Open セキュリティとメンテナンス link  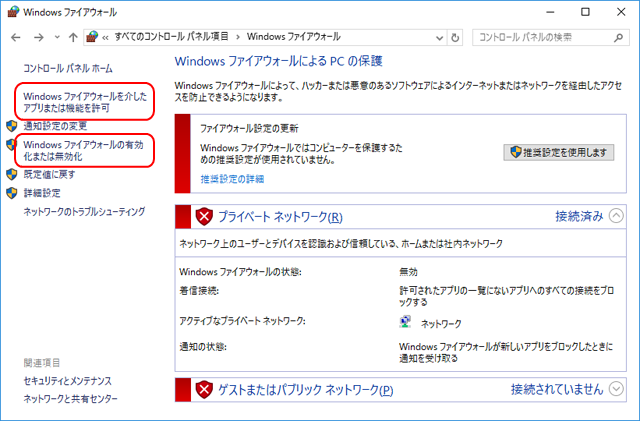(x=67, y=381)
